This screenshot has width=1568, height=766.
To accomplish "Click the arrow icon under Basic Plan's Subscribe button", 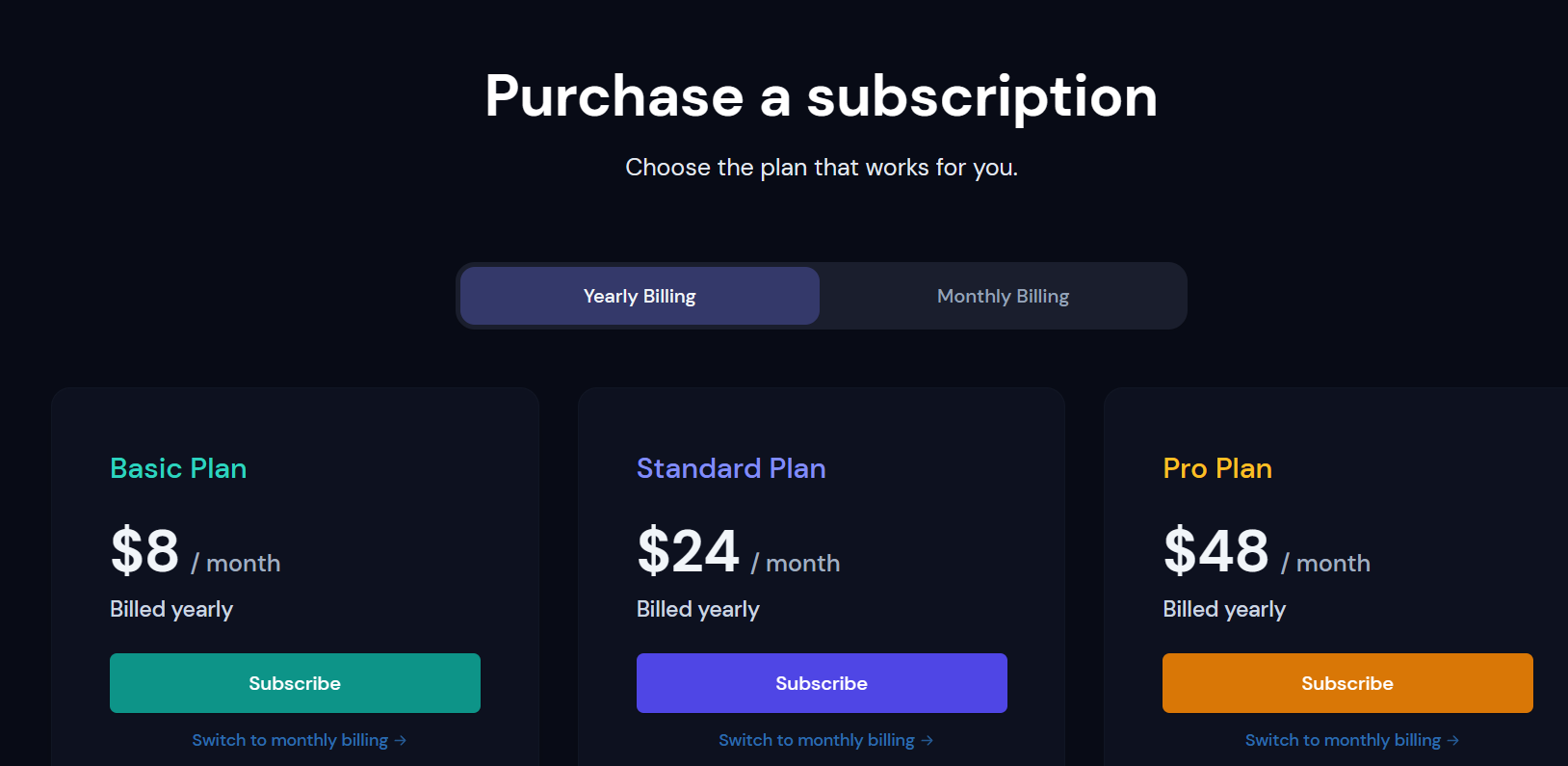I will click(401, 740).
